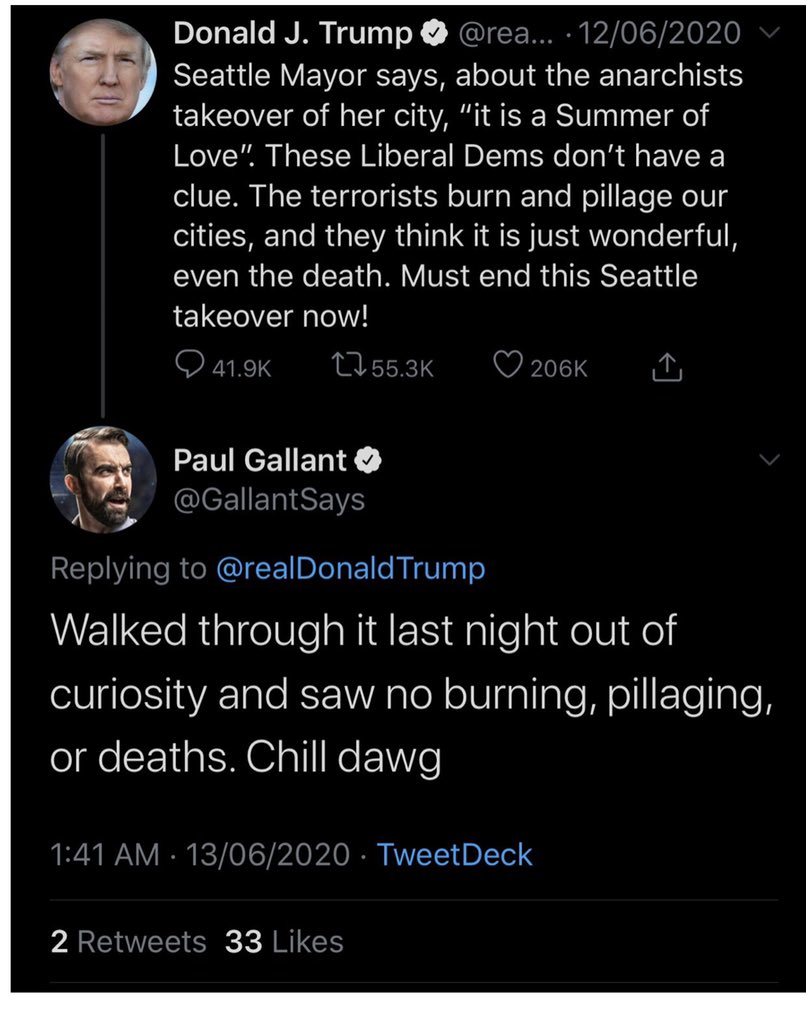View the 2 Retweets list

coord(128,941)
